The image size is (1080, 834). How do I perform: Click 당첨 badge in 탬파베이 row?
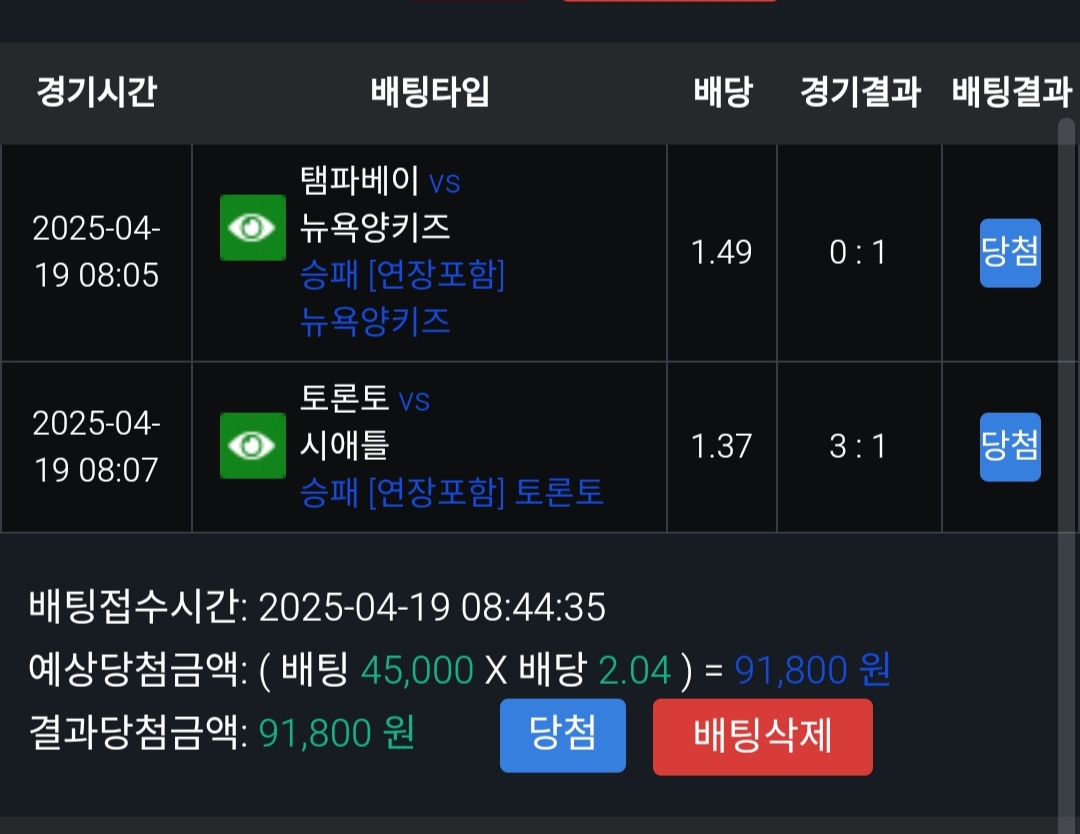1010,253
